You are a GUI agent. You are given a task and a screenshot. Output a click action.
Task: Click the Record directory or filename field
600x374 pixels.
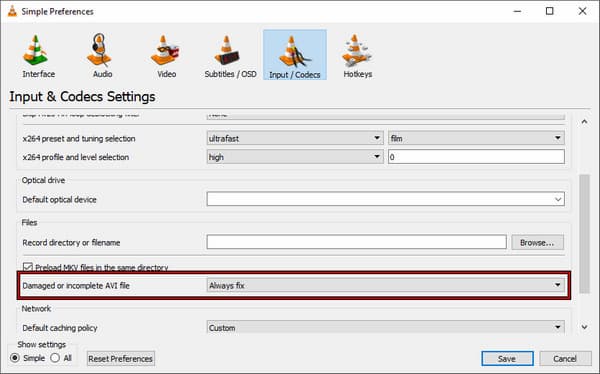click(356, 242)
